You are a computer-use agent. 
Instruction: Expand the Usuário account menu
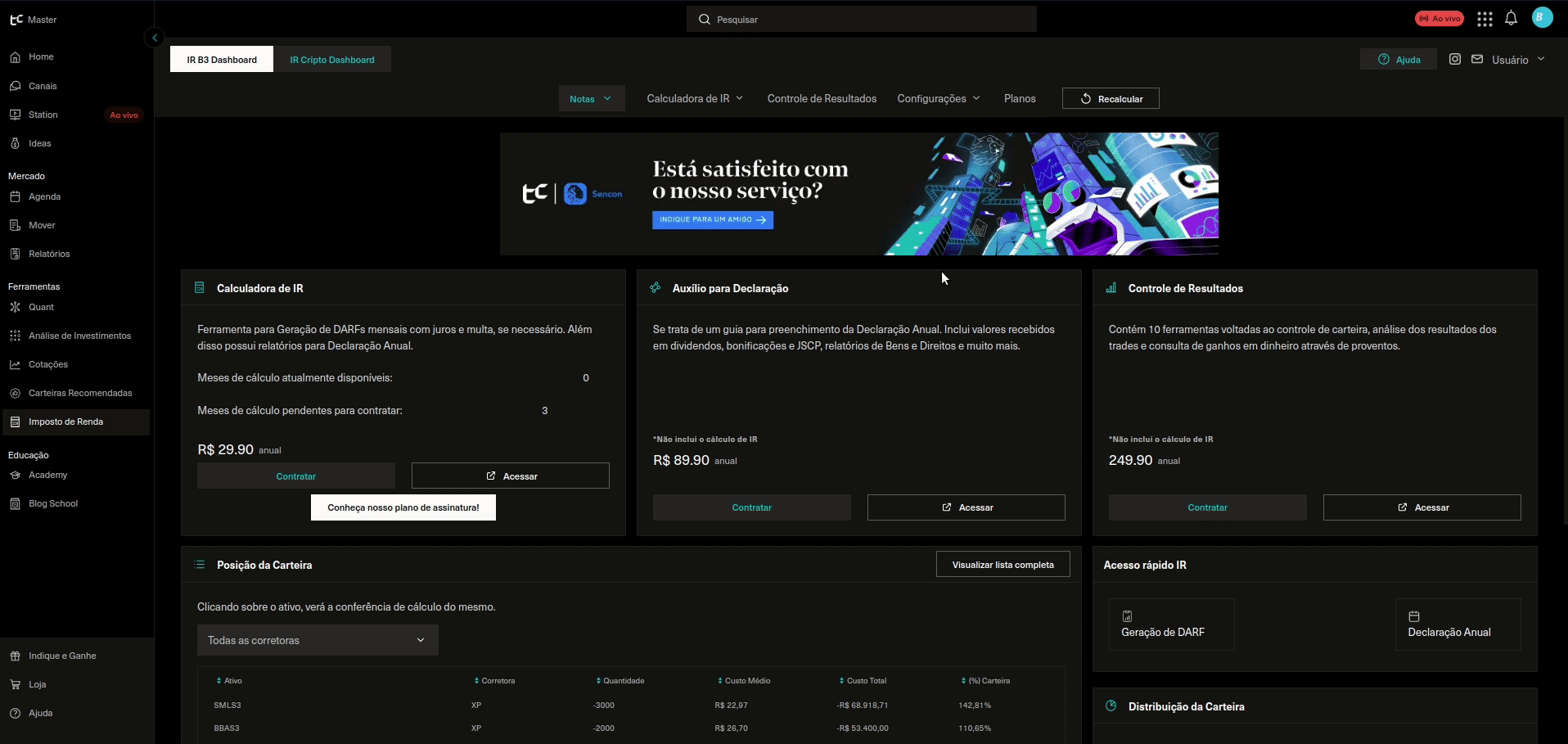pos(1518,60)
